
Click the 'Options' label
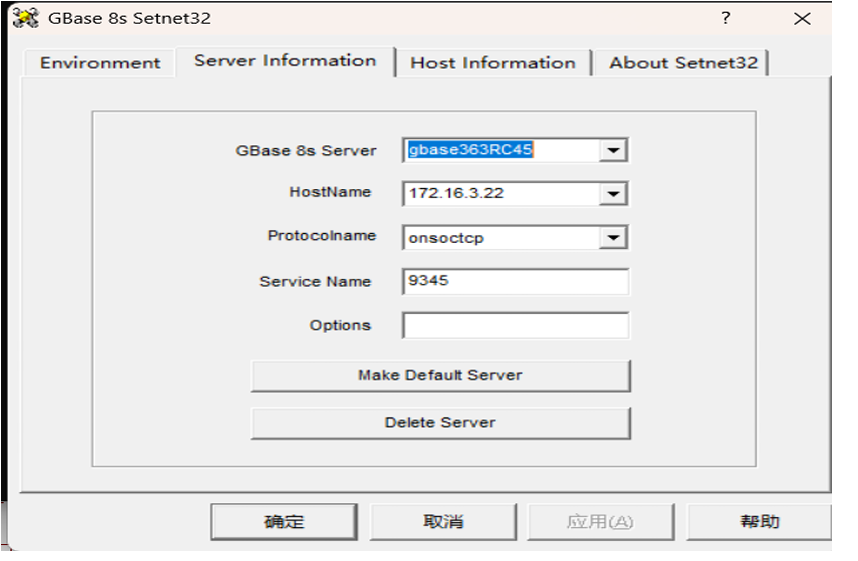click(340, 325)
